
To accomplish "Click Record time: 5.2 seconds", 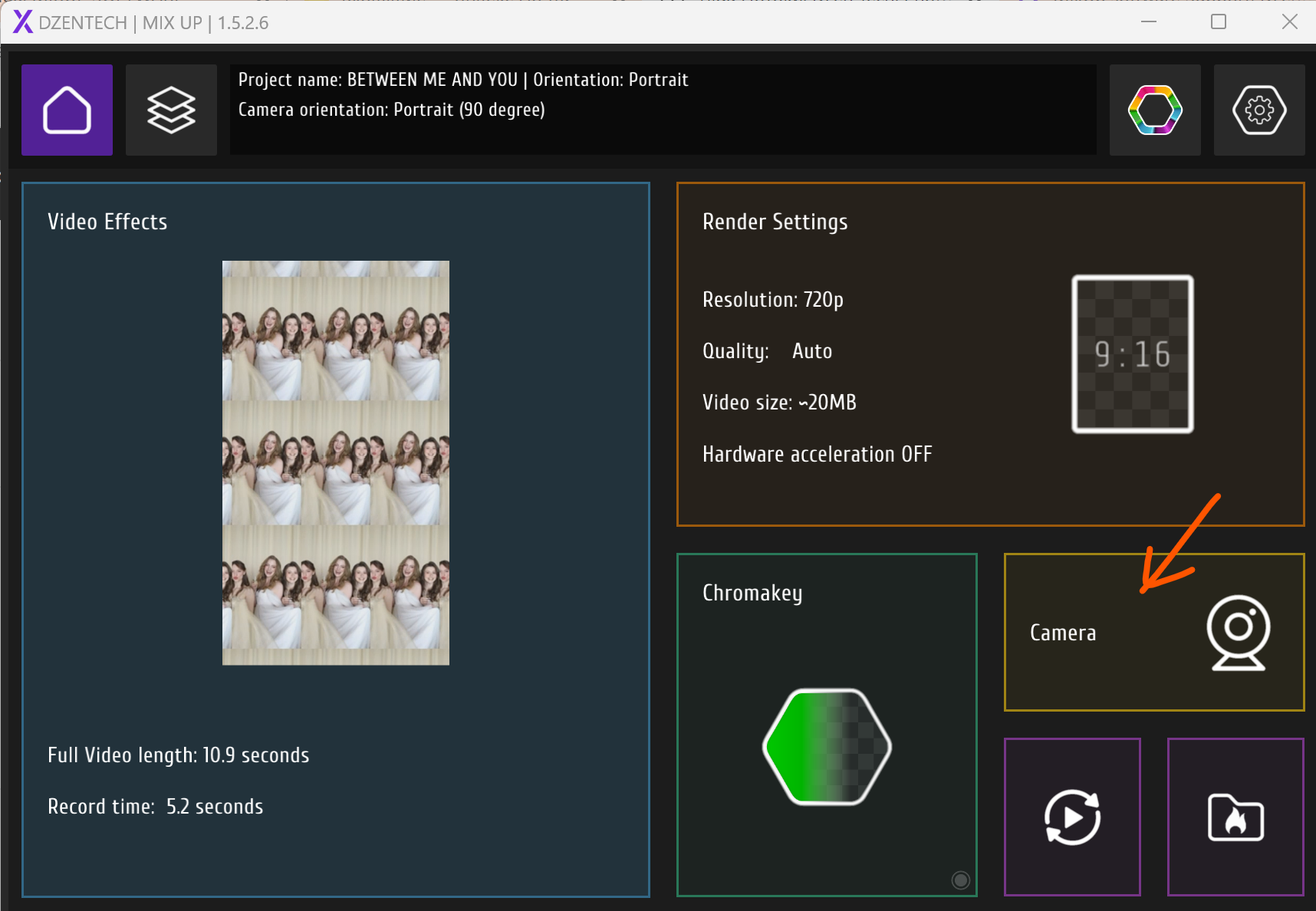I will 156,807.
